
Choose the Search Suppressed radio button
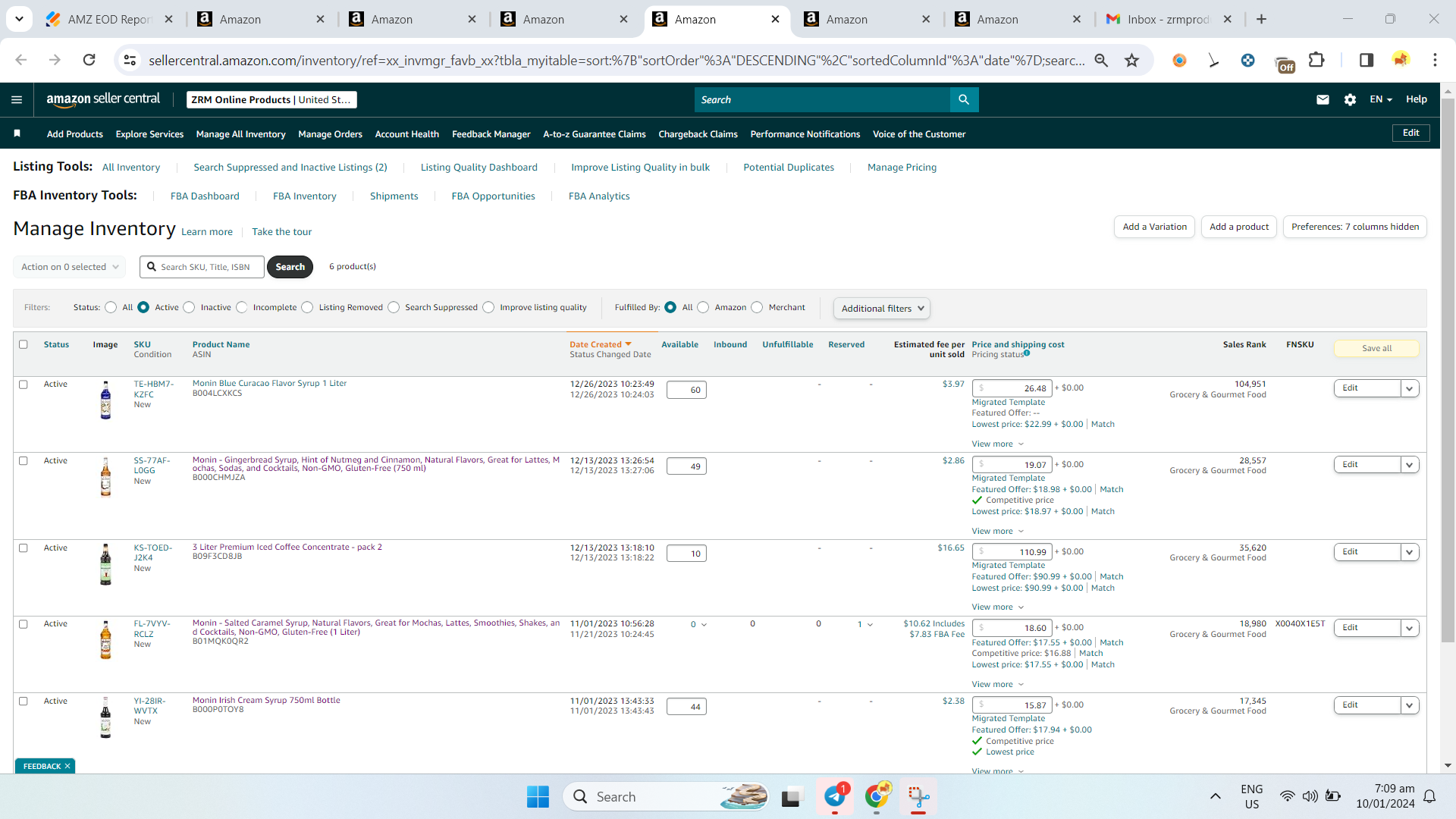coord(394,307)
